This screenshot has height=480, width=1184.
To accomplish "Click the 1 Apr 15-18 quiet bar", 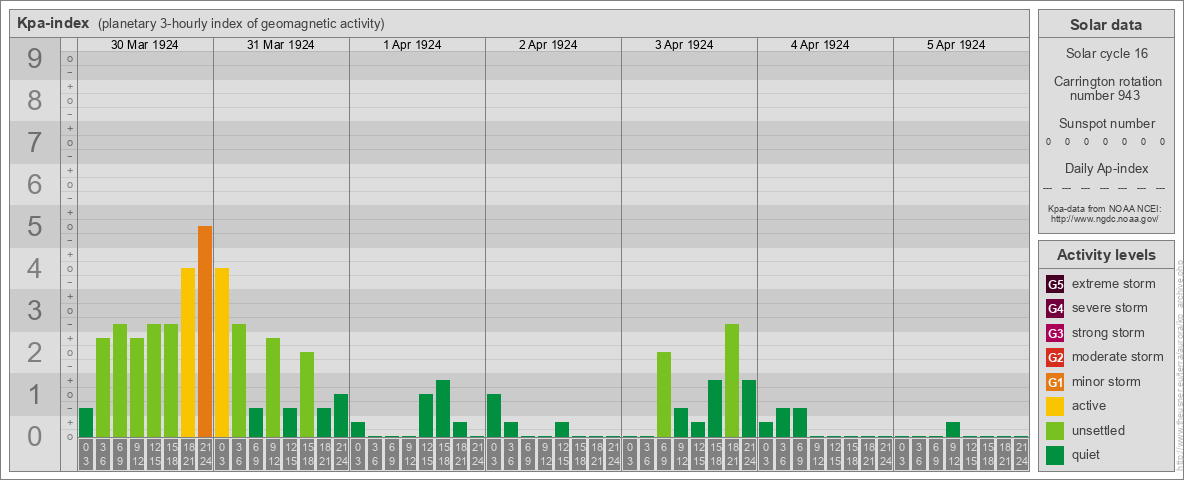I will pyautogui.click(x=443, y=408).
